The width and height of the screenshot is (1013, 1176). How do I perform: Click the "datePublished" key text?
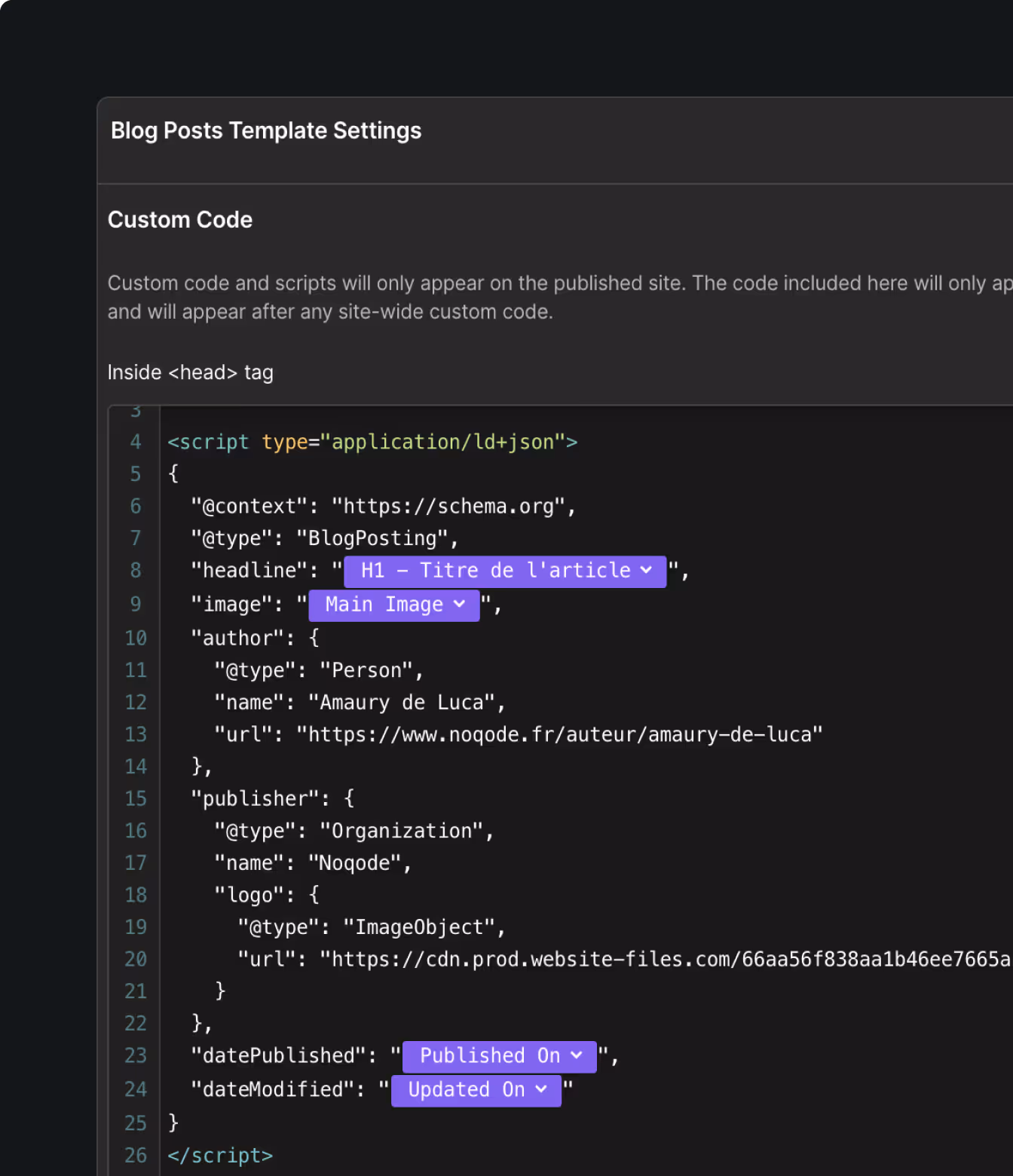click(x=279, y=1056)
